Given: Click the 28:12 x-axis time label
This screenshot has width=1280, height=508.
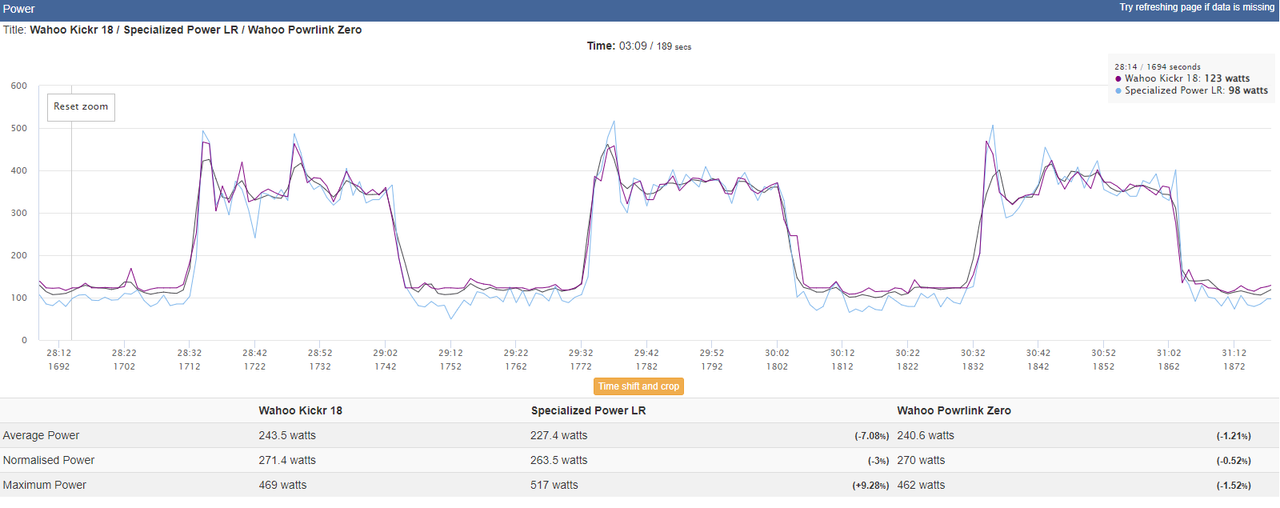Looking at the screenshot, I should tap(58, 353).
